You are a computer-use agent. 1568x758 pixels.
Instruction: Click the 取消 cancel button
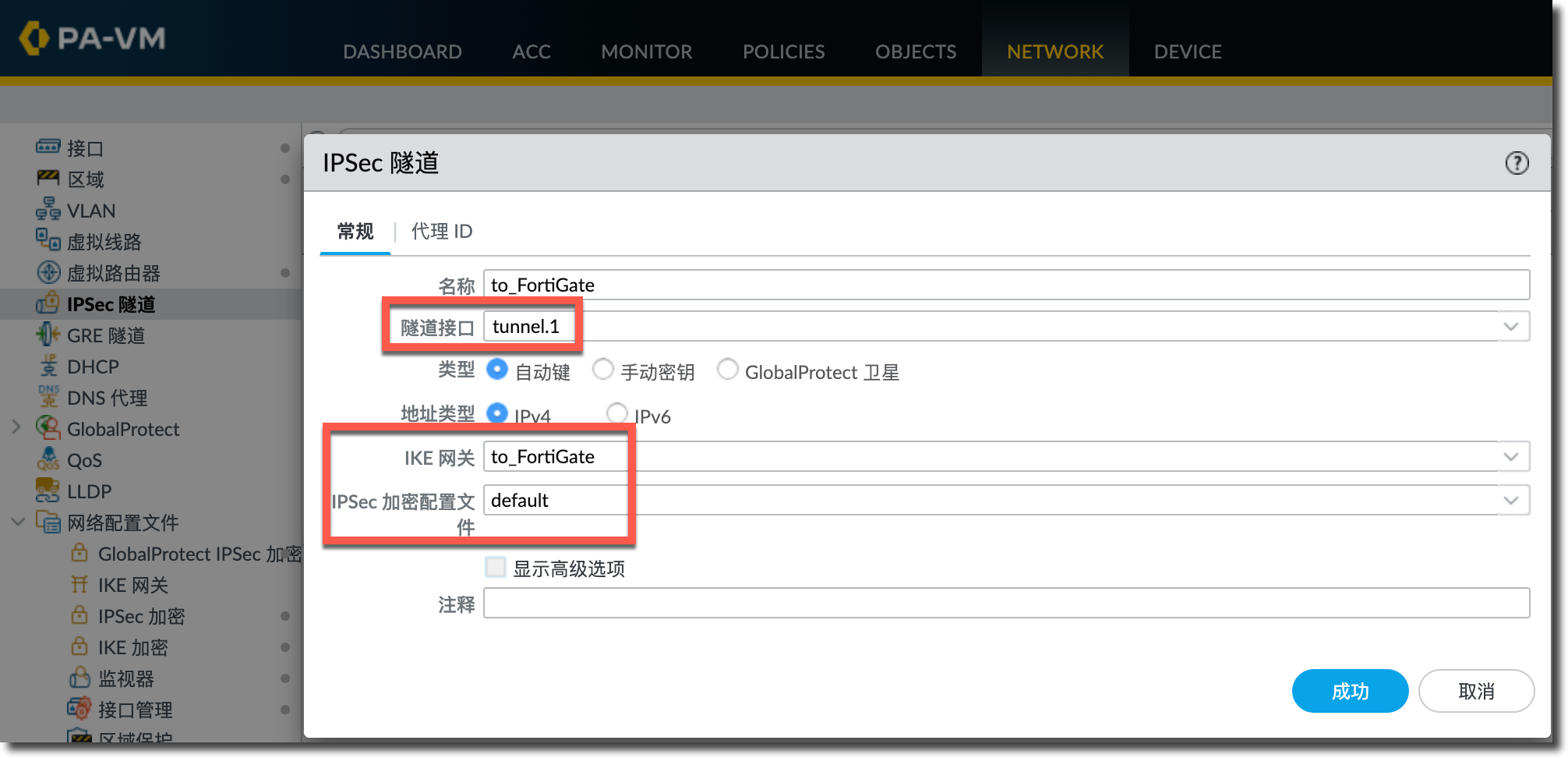[1476, 691]
